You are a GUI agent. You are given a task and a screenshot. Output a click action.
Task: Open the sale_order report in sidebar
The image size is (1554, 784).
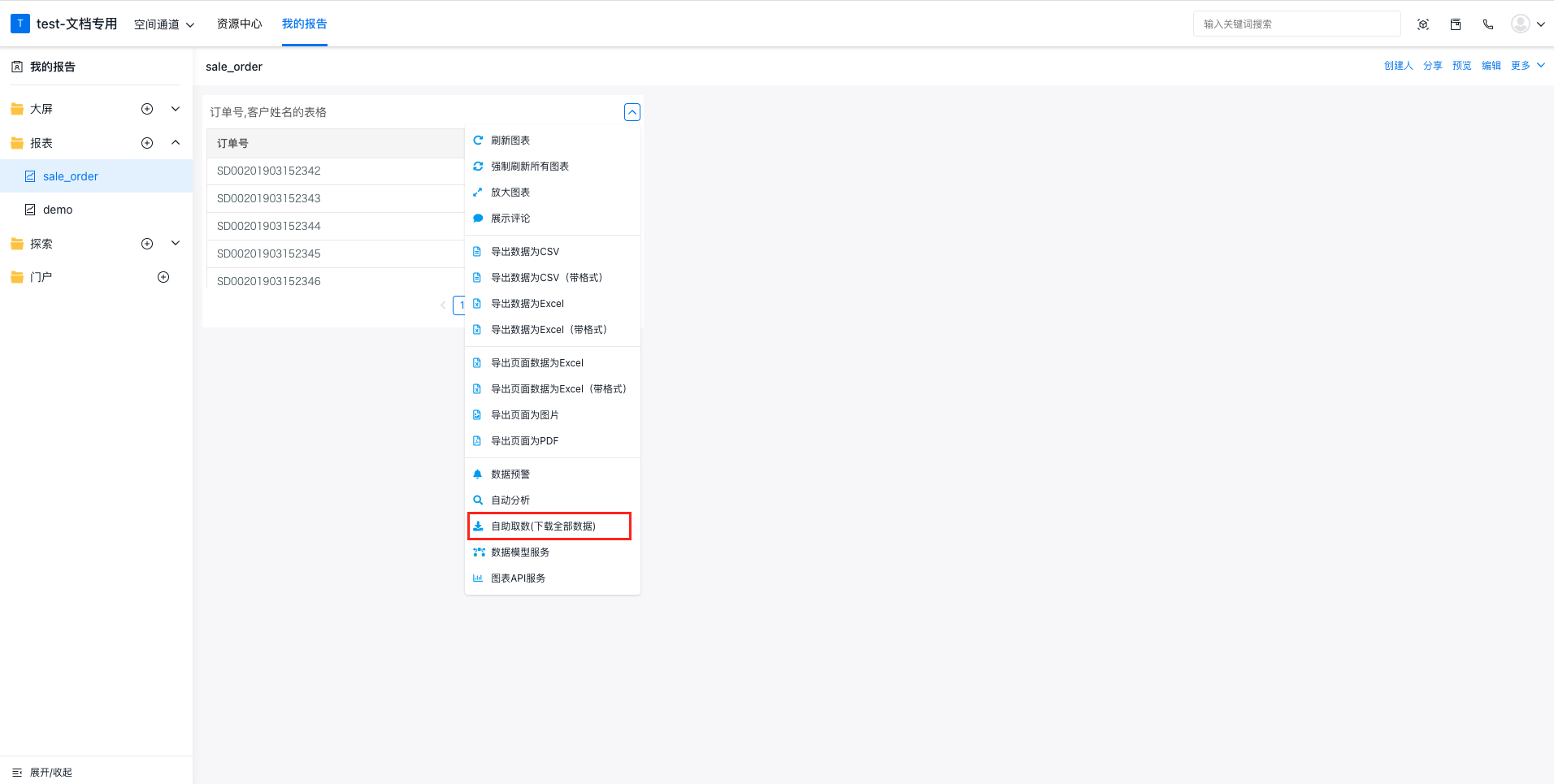click(96, 176)
